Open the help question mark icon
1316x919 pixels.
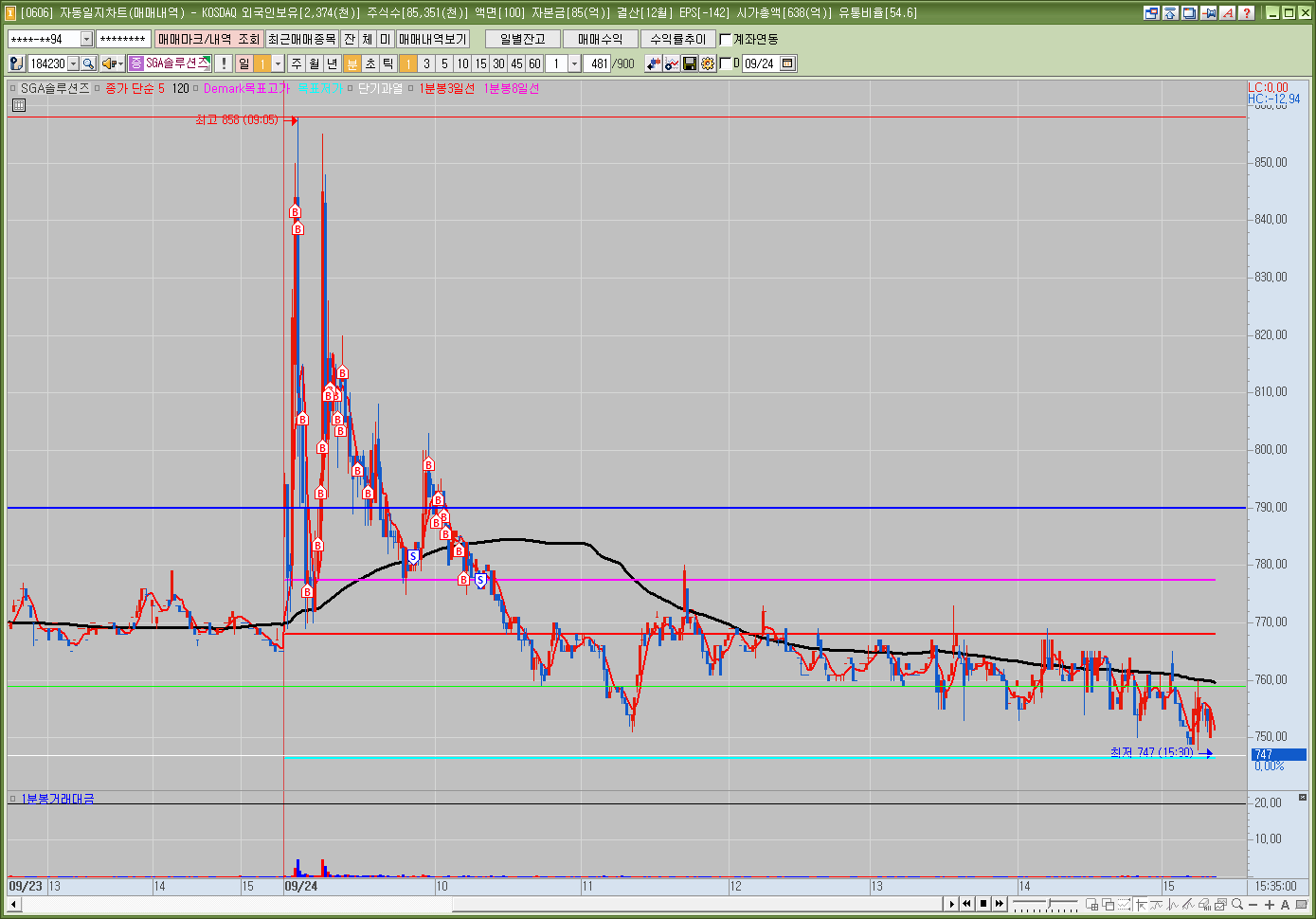1247,12
